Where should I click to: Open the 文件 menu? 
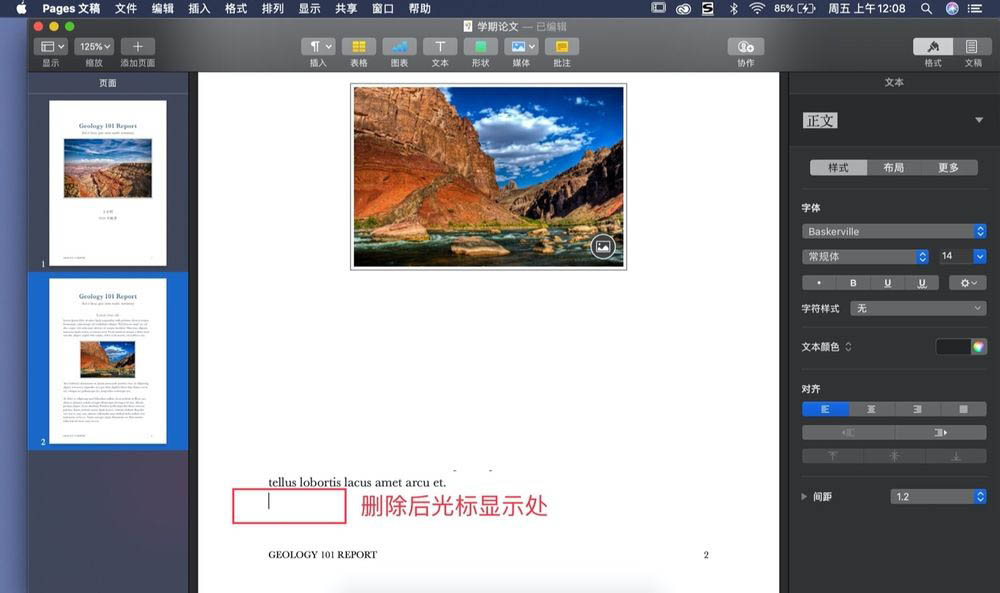pyautogui.click(x=126, y=8)
